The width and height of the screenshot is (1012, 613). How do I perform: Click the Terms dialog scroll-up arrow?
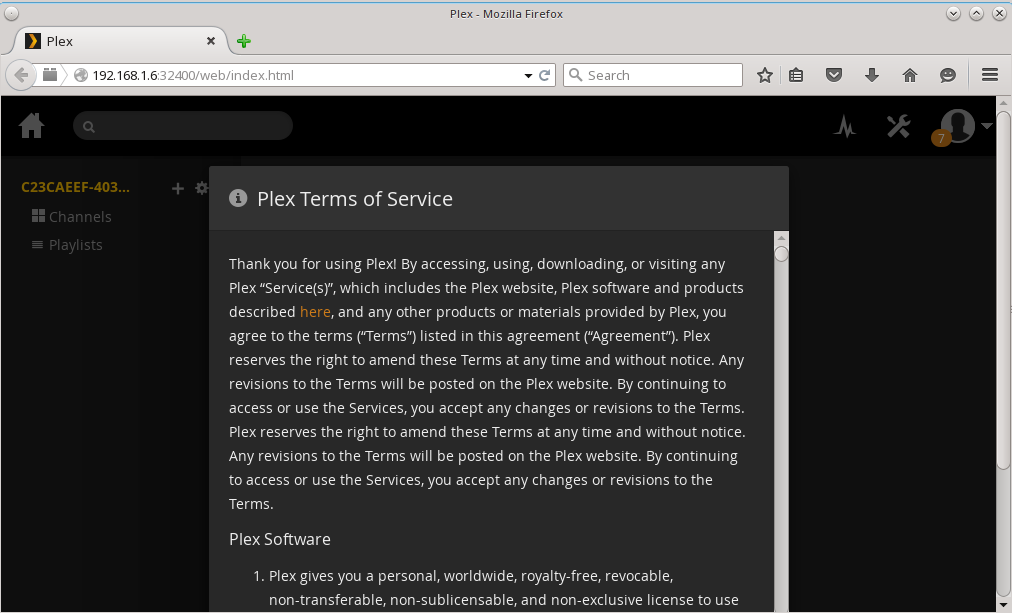(x=781, y=238)
